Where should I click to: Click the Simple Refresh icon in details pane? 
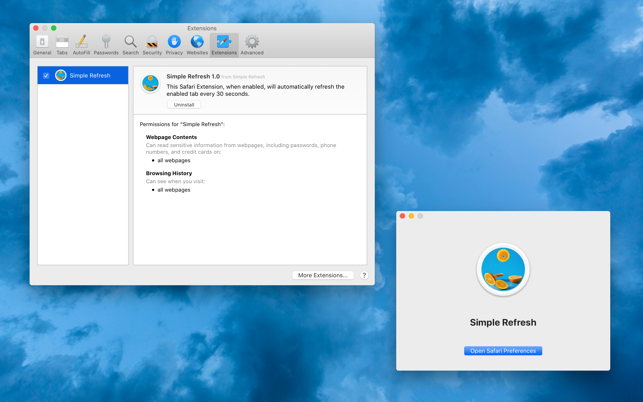point(150,83)
